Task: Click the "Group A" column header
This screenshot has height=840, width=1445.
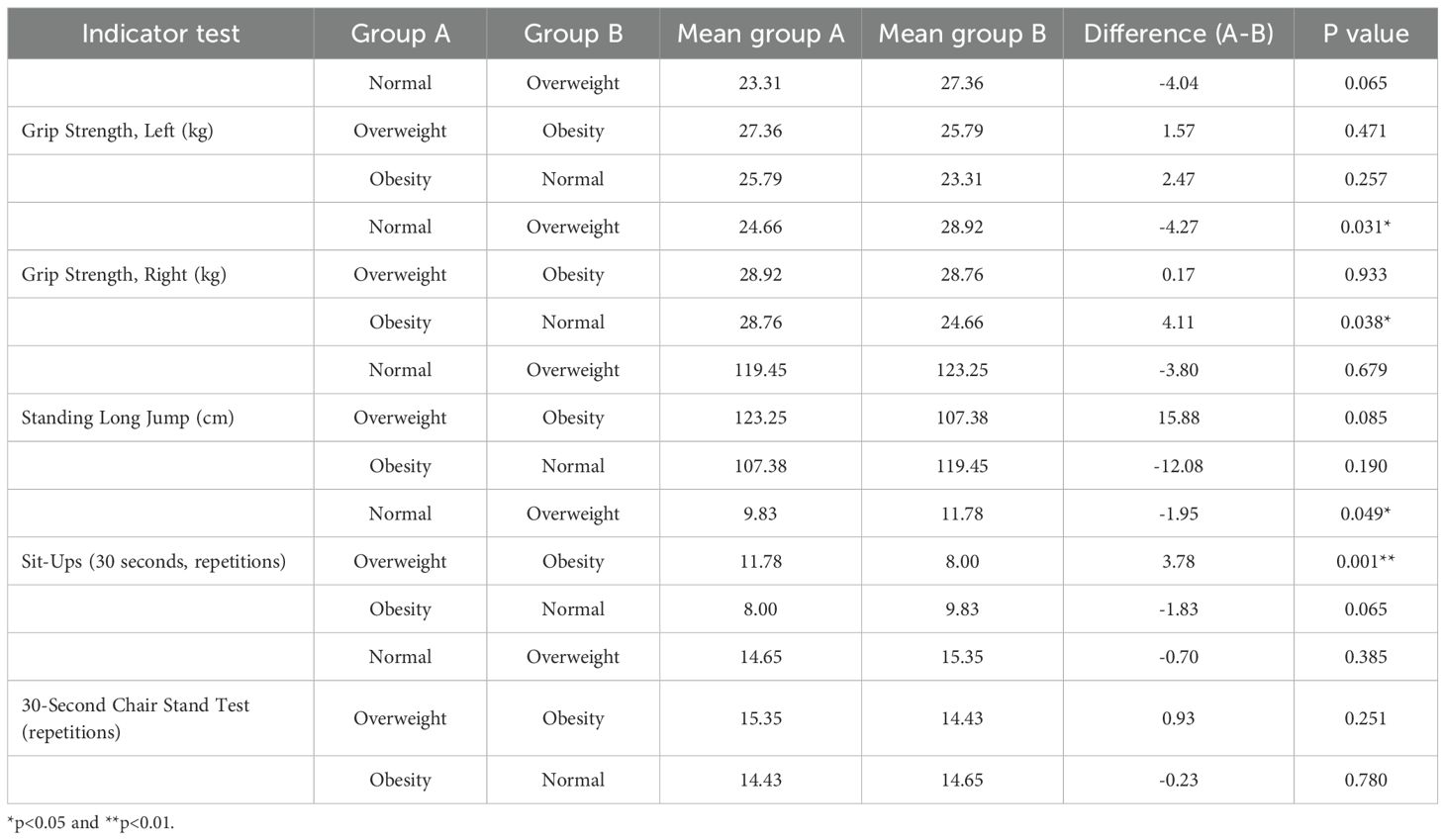Action: pos(400,34)
